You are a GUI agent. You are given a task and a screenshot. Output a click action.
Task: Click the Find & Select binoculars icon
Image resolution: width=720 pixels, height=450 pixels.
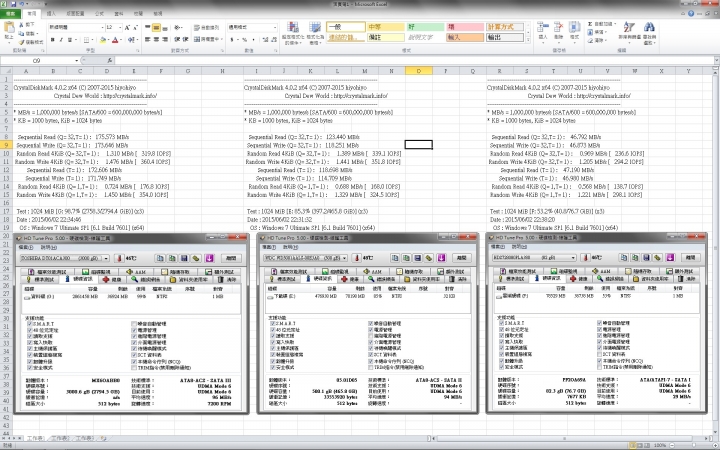pyautogui.click(x=649, y=27)
